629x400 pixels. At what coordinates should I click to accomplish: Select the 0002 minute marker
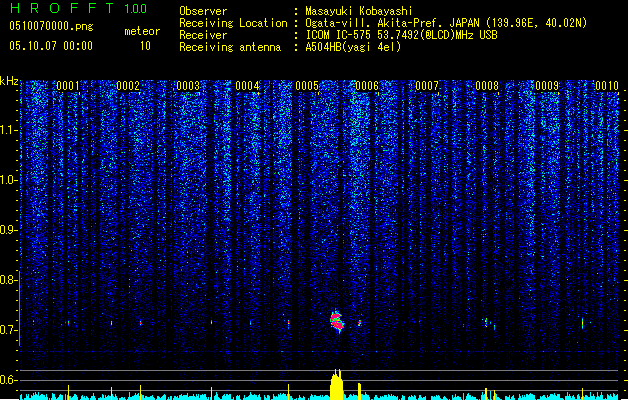[x=128, y=86]
